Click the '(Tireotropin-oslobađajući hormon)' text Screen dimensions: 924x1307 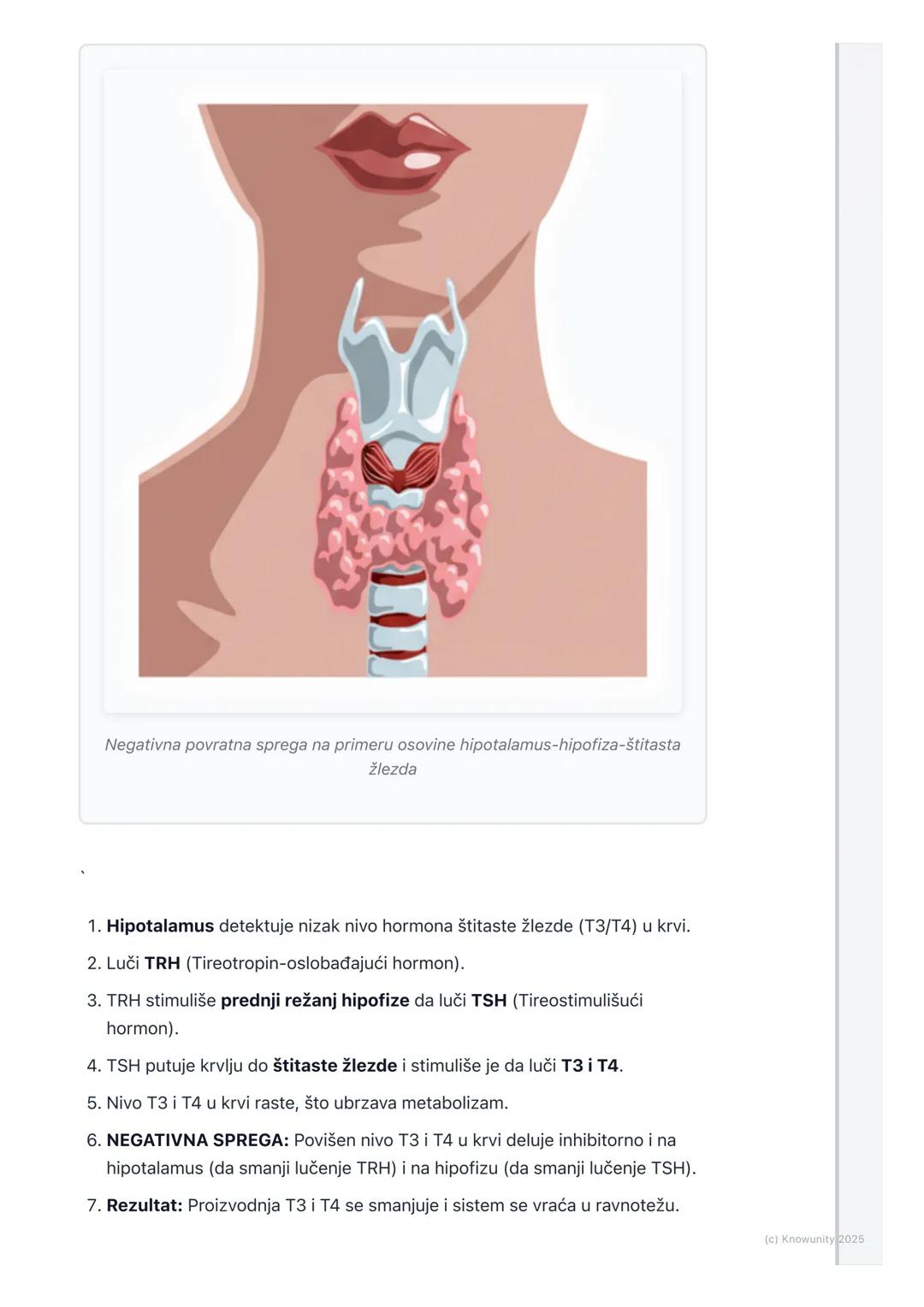[x=325, y=963]
